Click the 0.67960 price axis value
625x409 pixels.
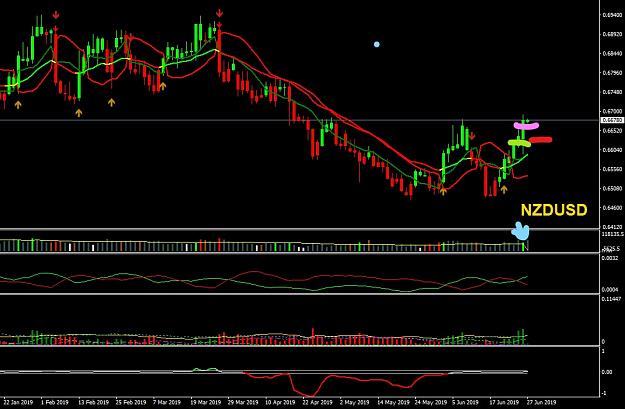[612, 73]
